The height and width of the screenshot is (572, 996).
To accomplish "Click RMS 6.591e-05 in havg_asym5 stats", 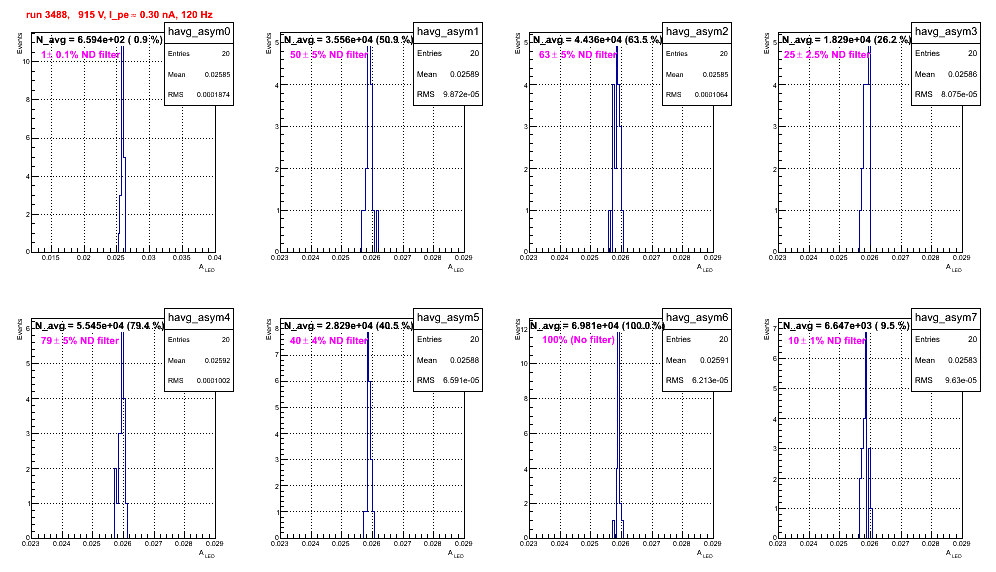I will pos(448,381).
